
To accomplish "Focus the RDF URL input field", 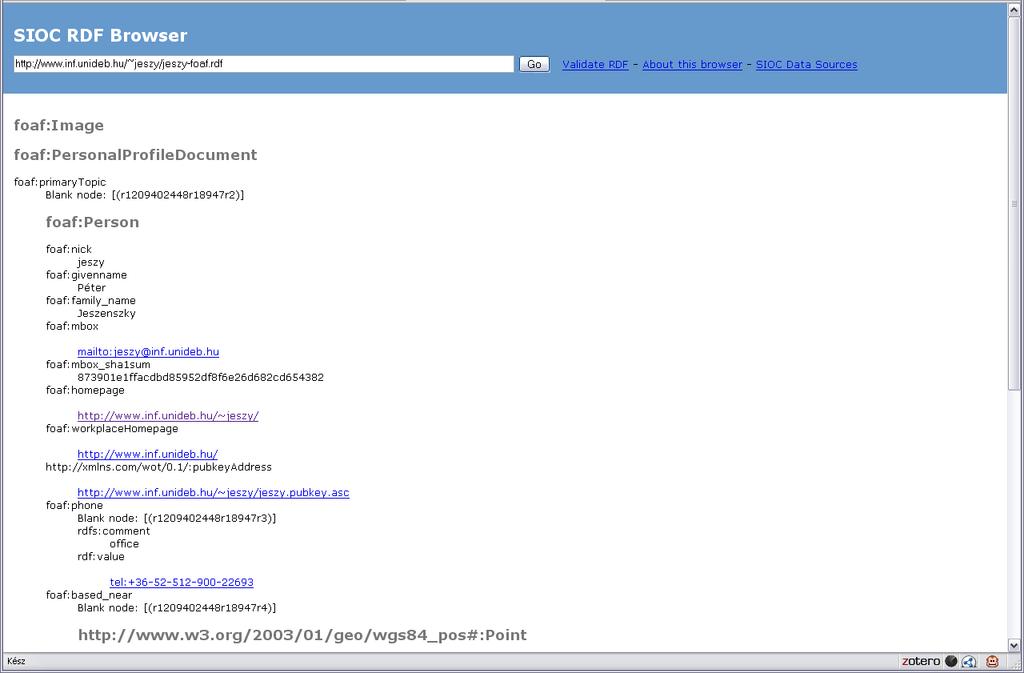I will click(264, 64).
